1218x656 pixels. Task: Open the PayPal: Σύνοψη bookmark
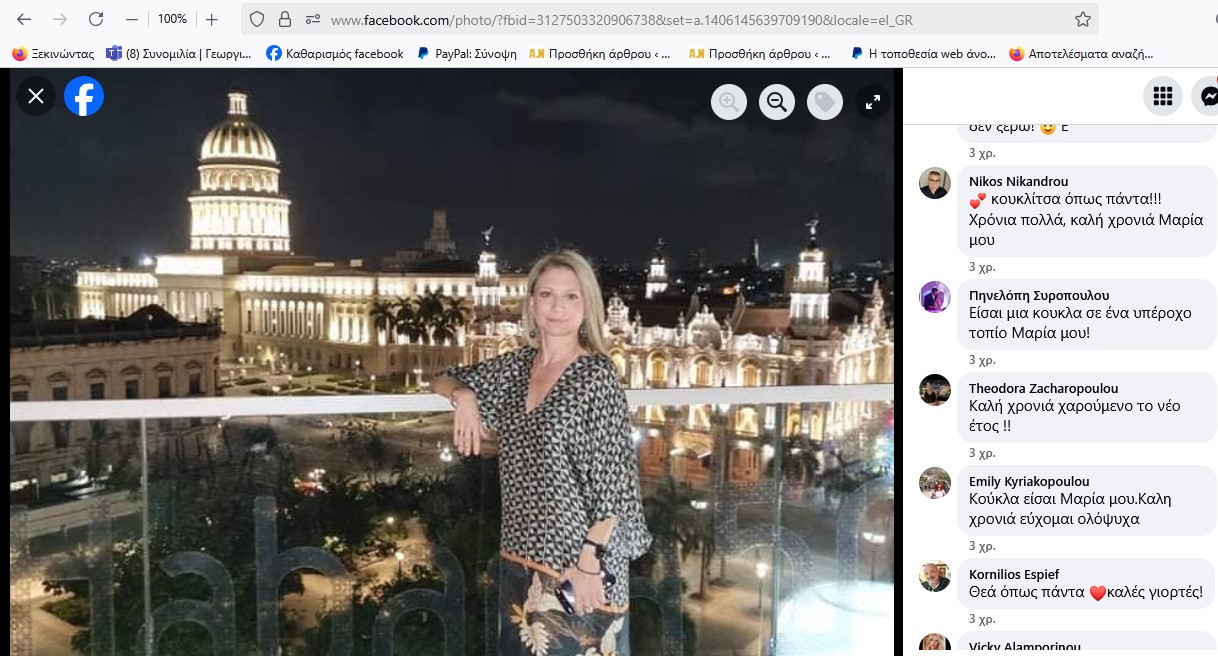tap(467, 54)
